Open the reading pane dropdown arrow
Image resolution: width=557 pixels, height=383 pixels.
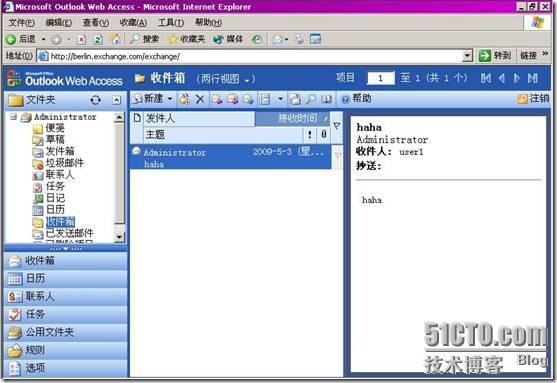tap(280, 99)
